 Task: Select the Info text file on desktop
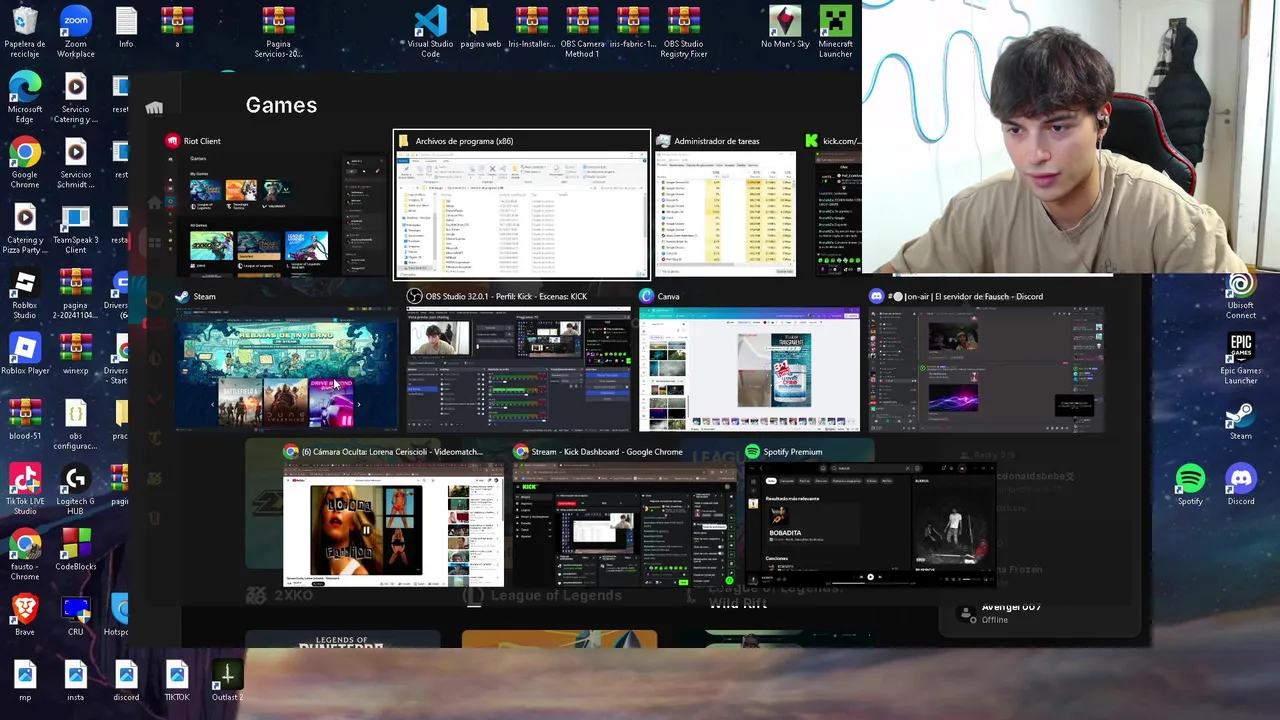(x=126, y=28)
